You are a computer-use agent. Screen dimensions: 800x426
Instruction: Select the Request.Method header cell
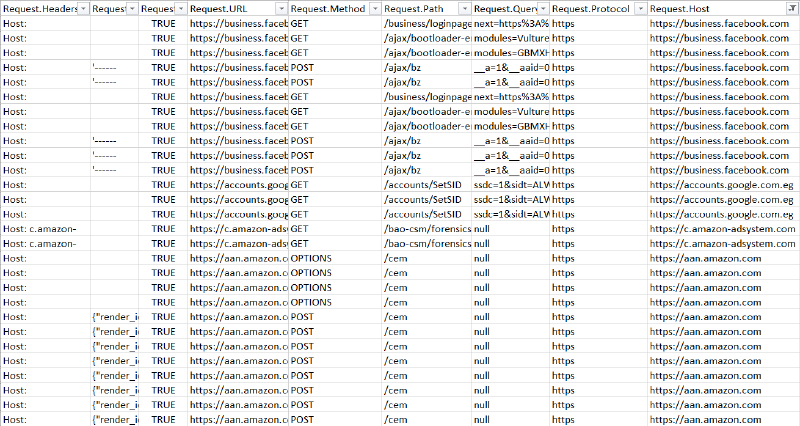(336, 9)
